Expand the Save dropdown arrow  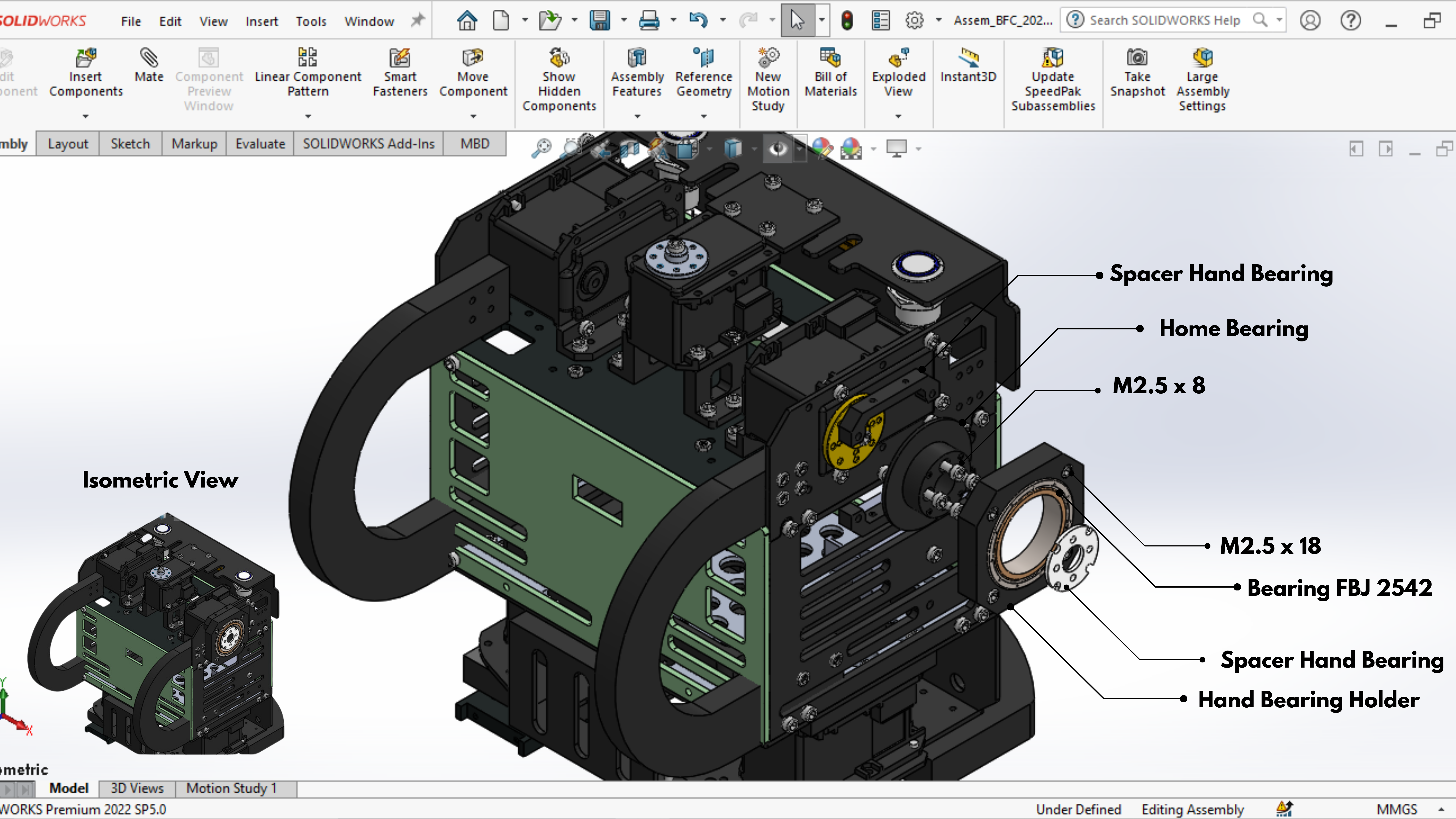pyautogui.click(x=624, y=20)
